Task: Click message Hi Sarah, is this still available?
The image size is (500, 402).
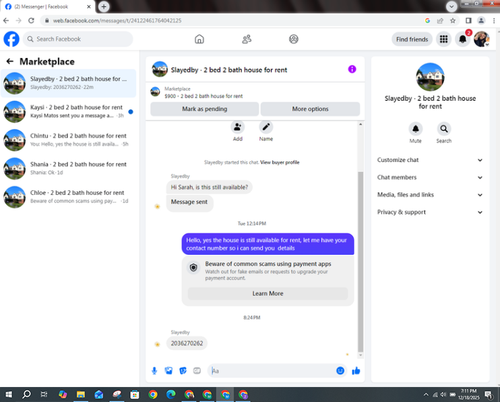Action: pyautogui.click(x=209, y=187)
